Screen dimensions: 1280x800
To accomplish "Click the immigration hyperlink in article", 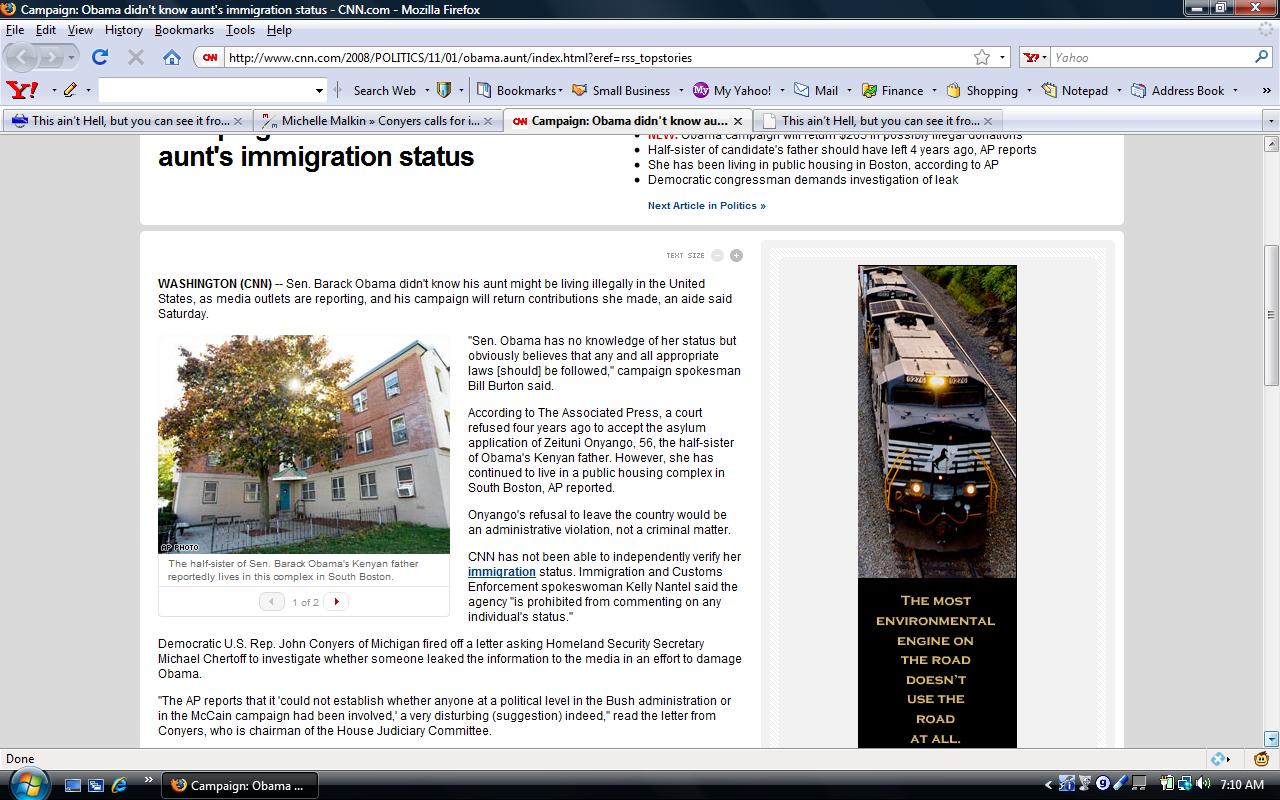I will [501, 572].
